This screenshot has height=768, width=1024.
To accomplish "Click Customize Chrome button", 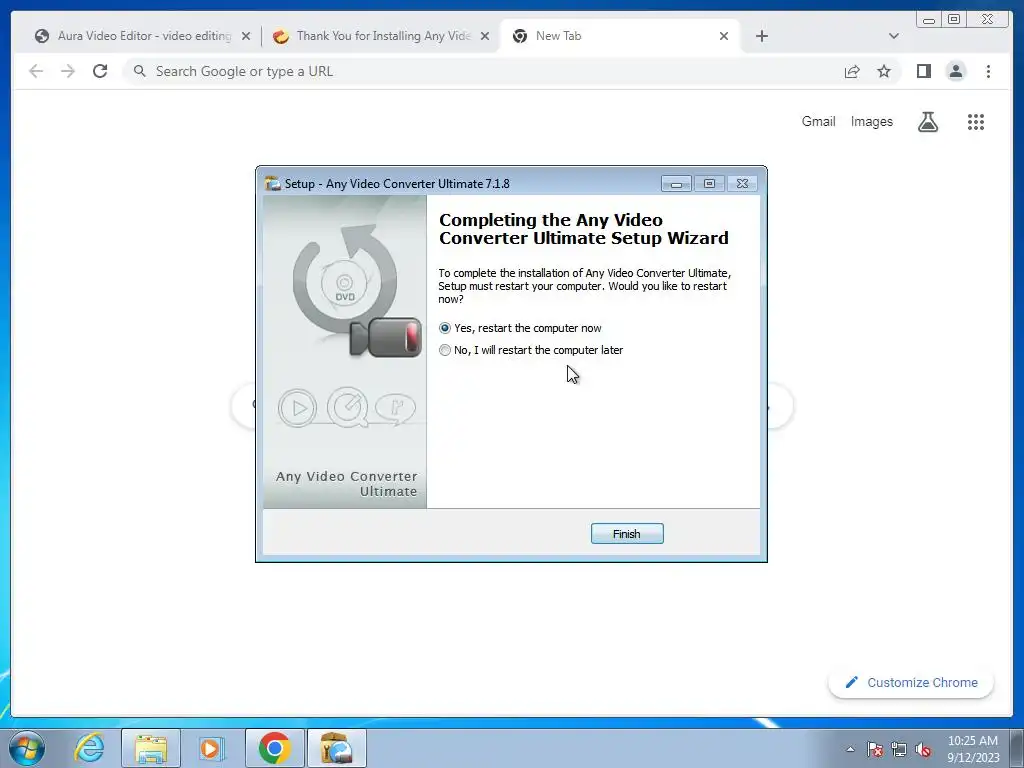I will coord(911,682).
